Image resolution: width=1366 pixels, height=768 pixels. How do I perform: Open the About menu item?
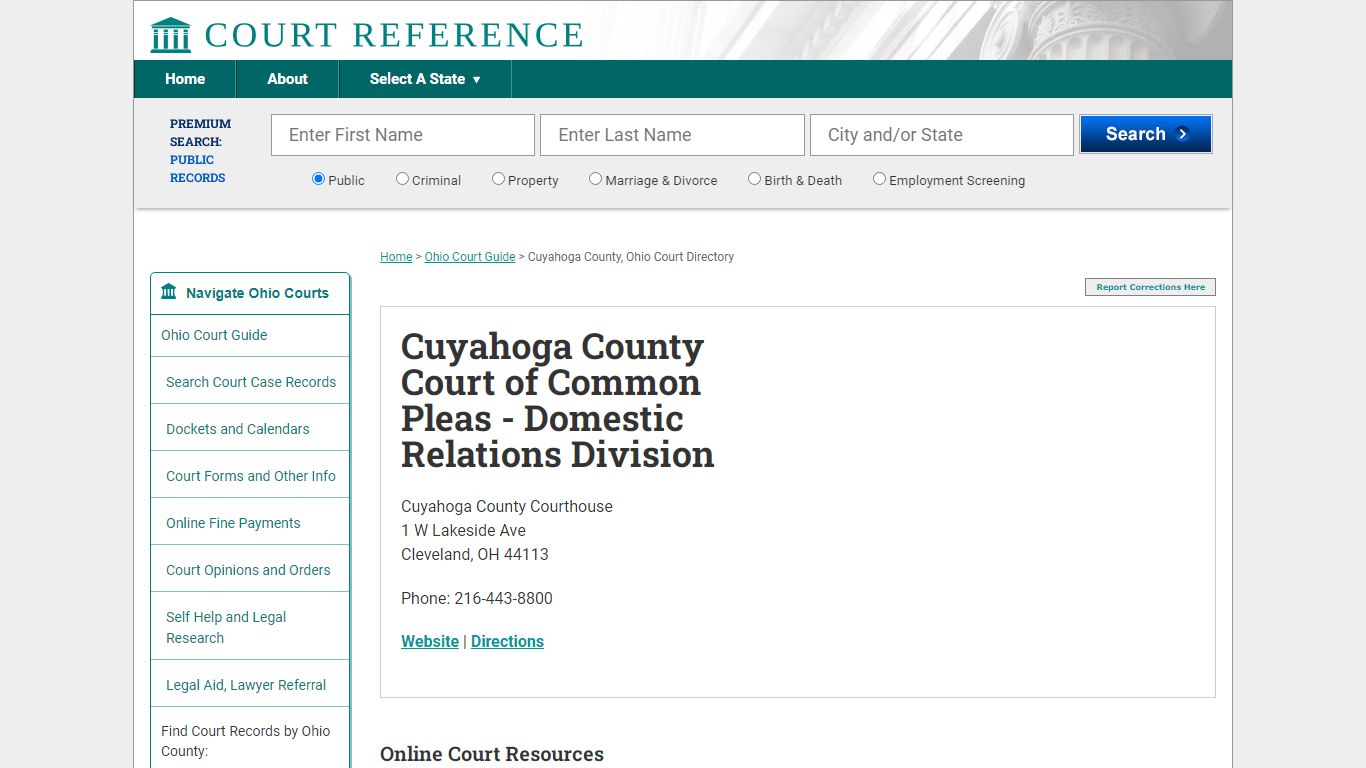(x=287, y=79)
